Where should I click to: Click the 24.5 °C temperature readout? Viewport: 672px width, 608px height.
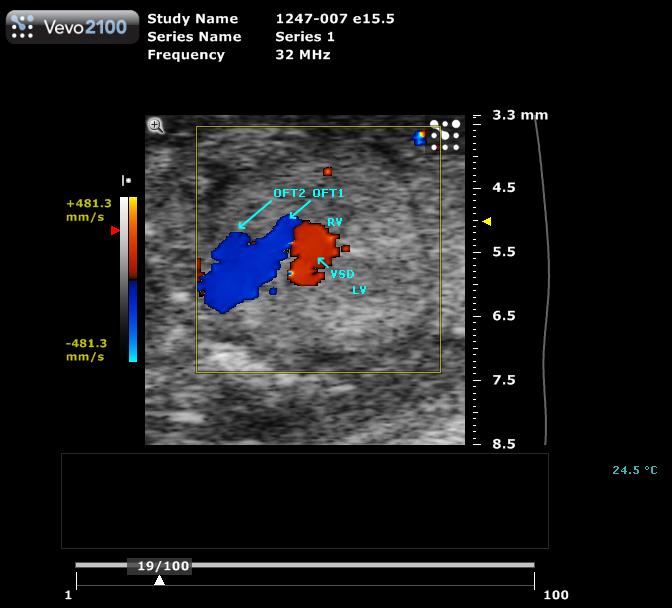635,470
